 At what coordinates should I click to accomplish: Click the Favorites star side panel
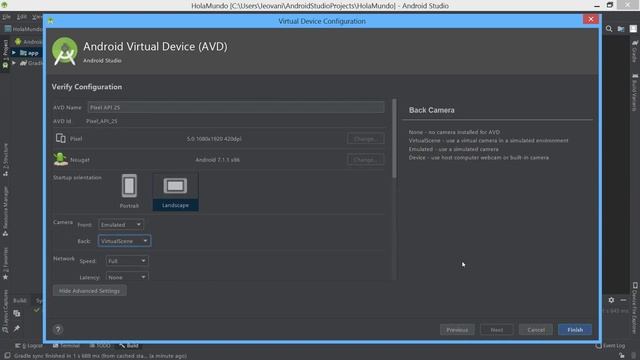[x=5, y=263]
